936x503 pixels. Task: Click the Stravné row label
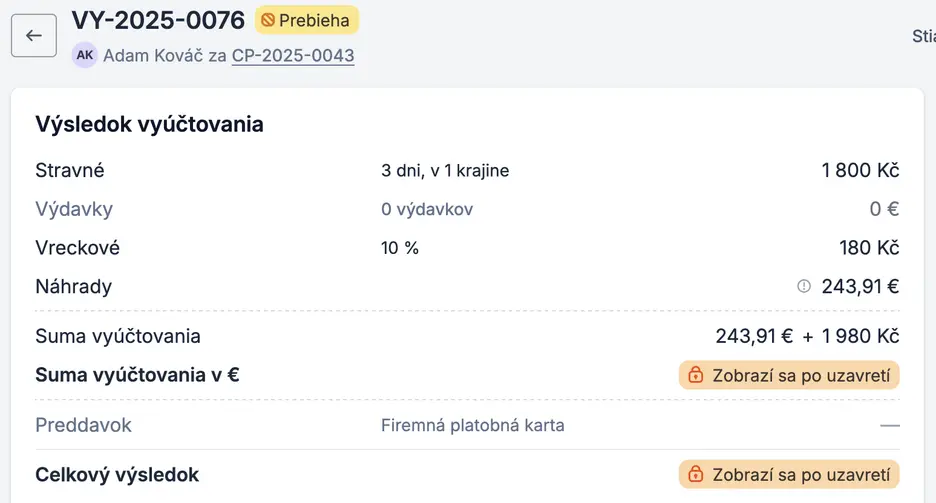click(x=70, y=171)
